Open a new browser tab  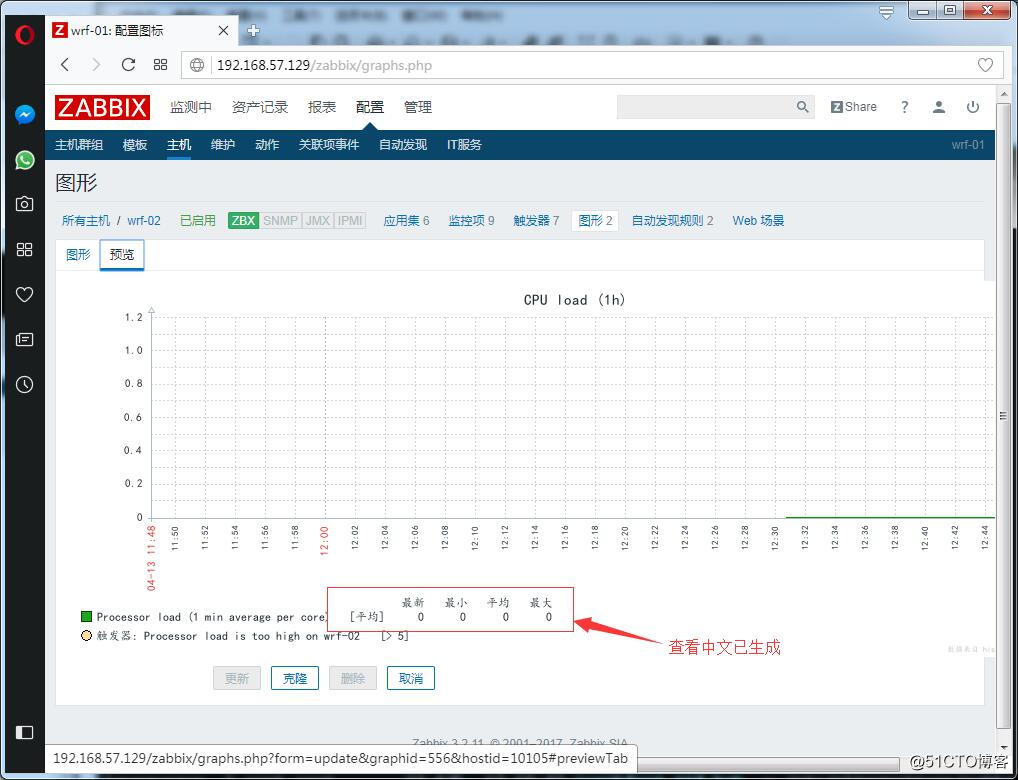(x=254, y=31)
